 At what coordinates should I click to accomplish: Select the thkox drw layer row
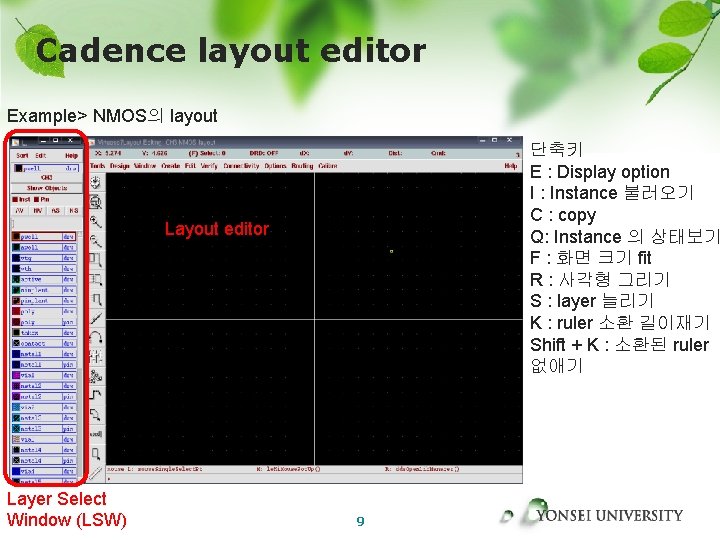click(x=44, y=333)
